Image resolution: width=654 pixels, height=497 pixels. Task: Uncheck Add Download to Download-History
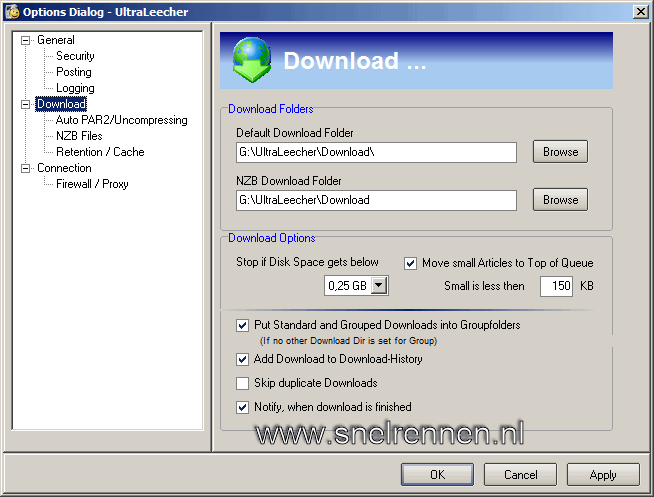pos(242,359)
